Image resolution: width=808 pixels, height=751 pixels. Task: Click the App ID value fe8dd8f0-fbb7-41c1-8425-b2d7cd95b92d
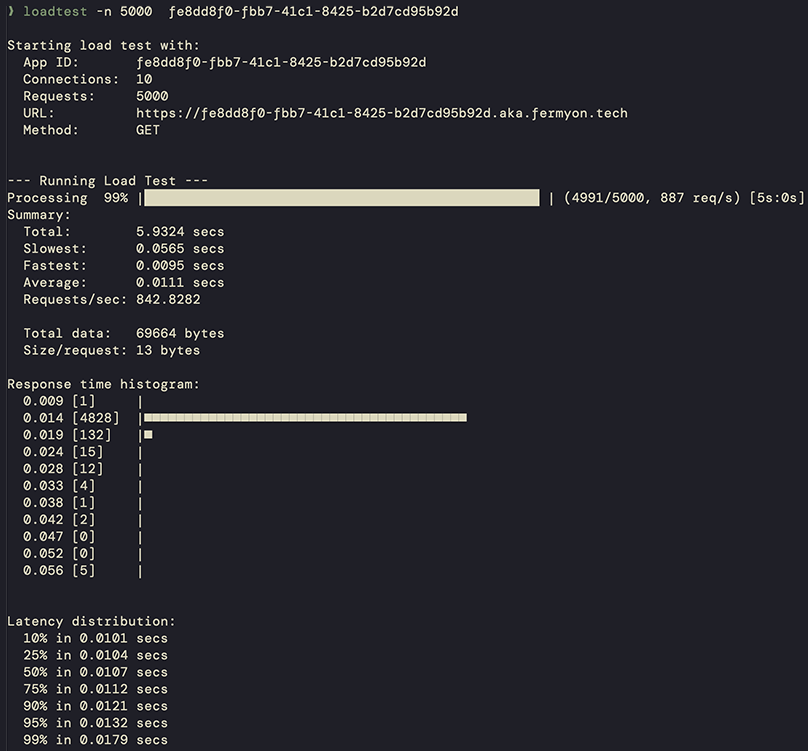click(x=281, y=62)
